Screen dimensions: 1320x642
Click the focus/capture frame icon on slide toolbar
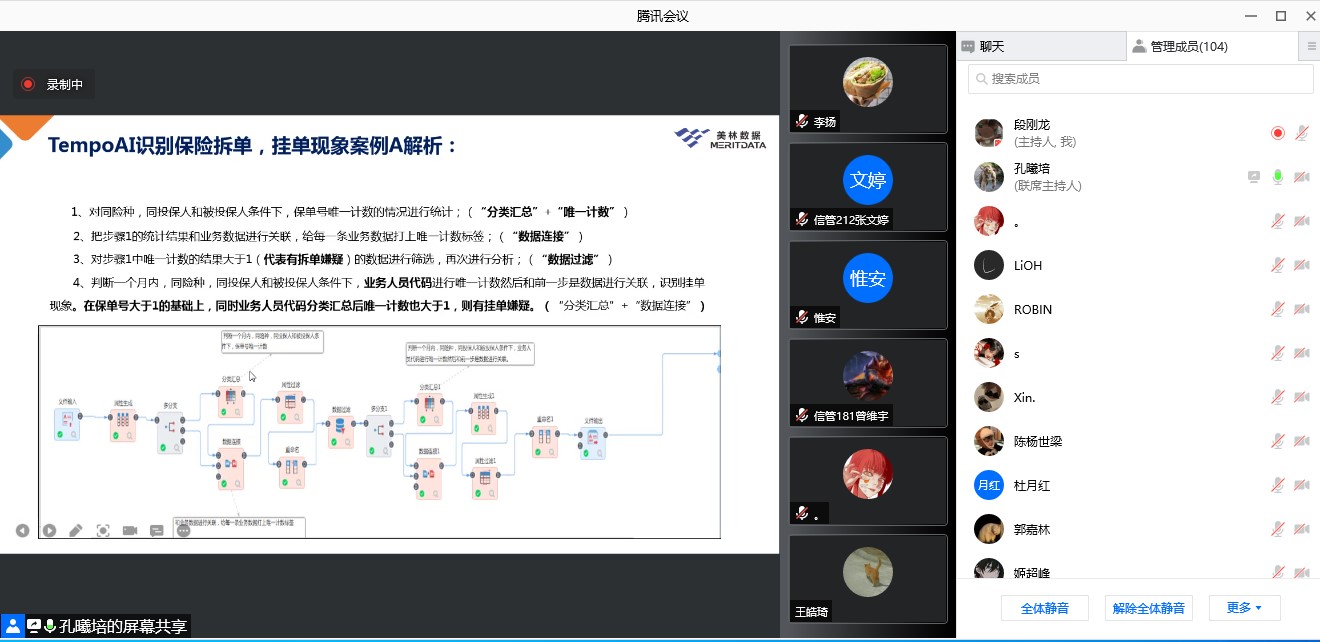point(103,530)
